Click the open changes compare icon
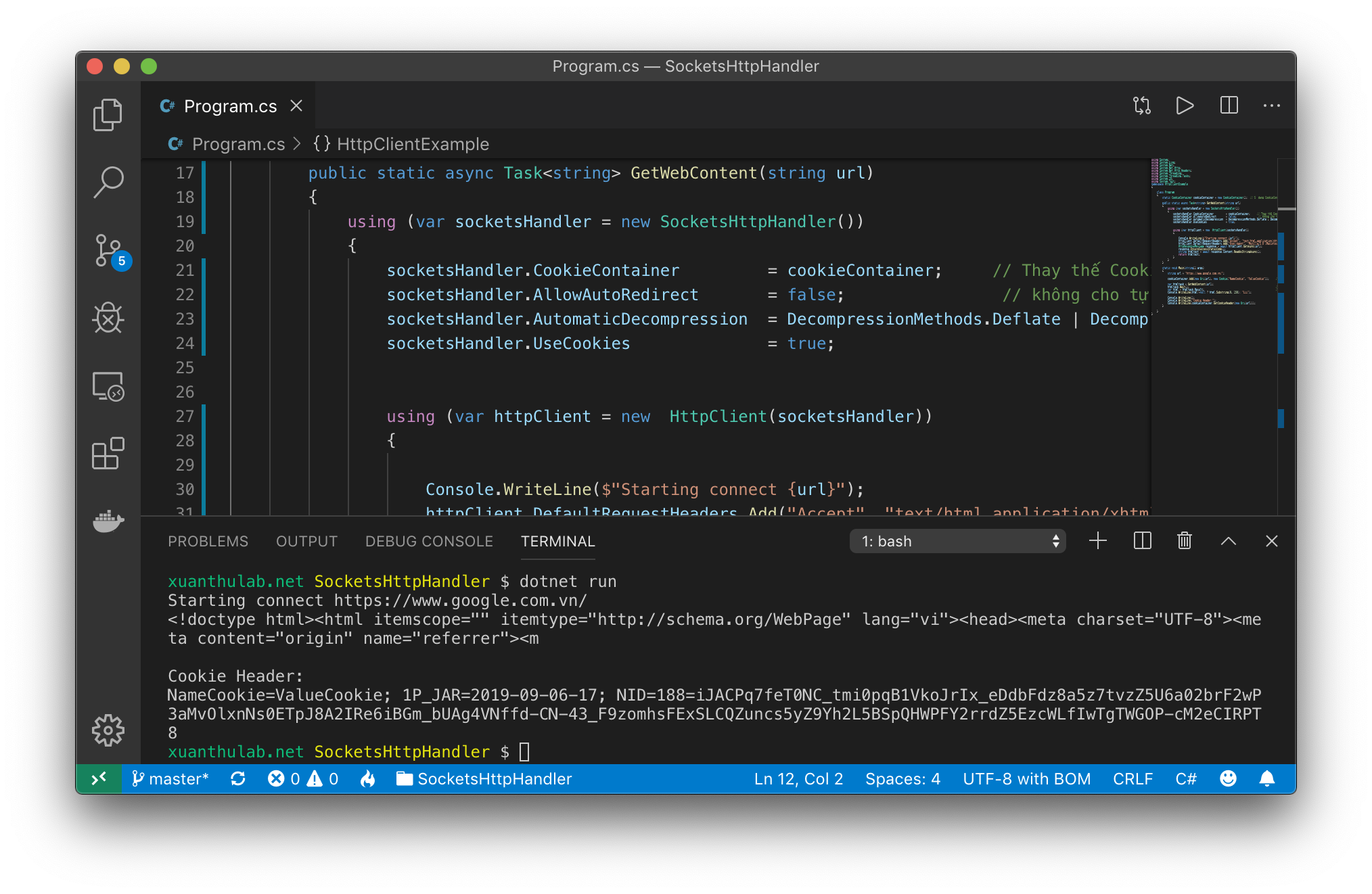This screenshot has width=1372, height=894. 1141,105
